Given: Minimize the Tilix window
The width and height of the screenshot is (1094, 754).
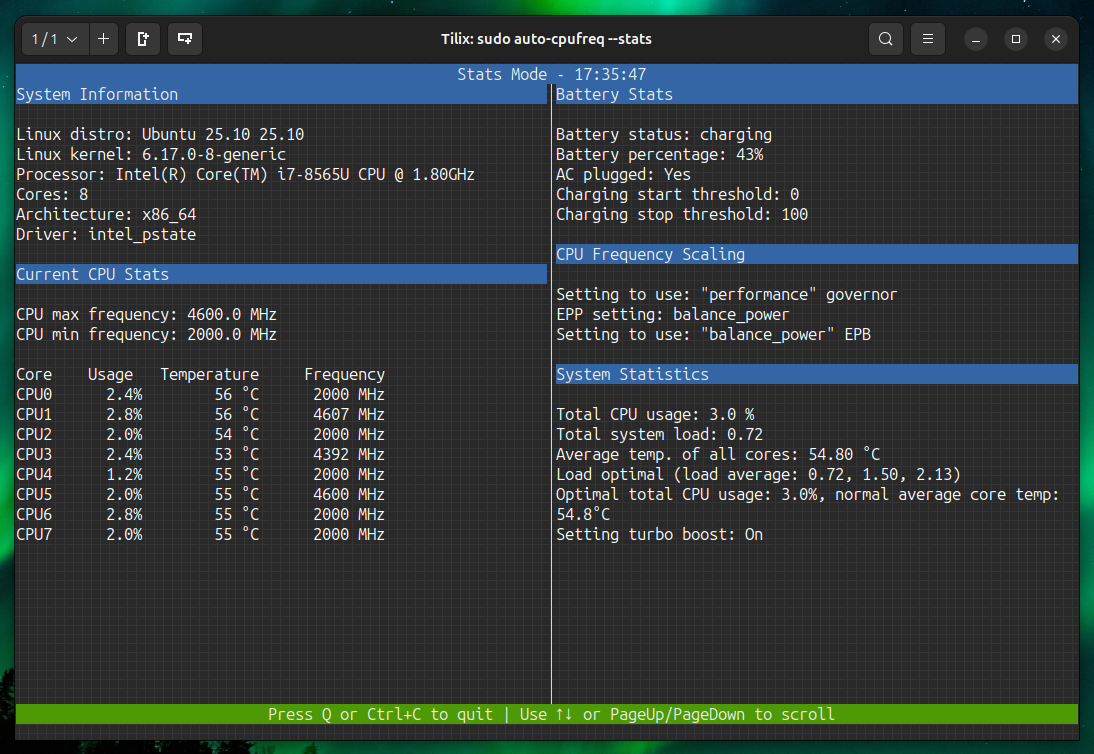Looking at the screenshot, I should click(976, 39).
